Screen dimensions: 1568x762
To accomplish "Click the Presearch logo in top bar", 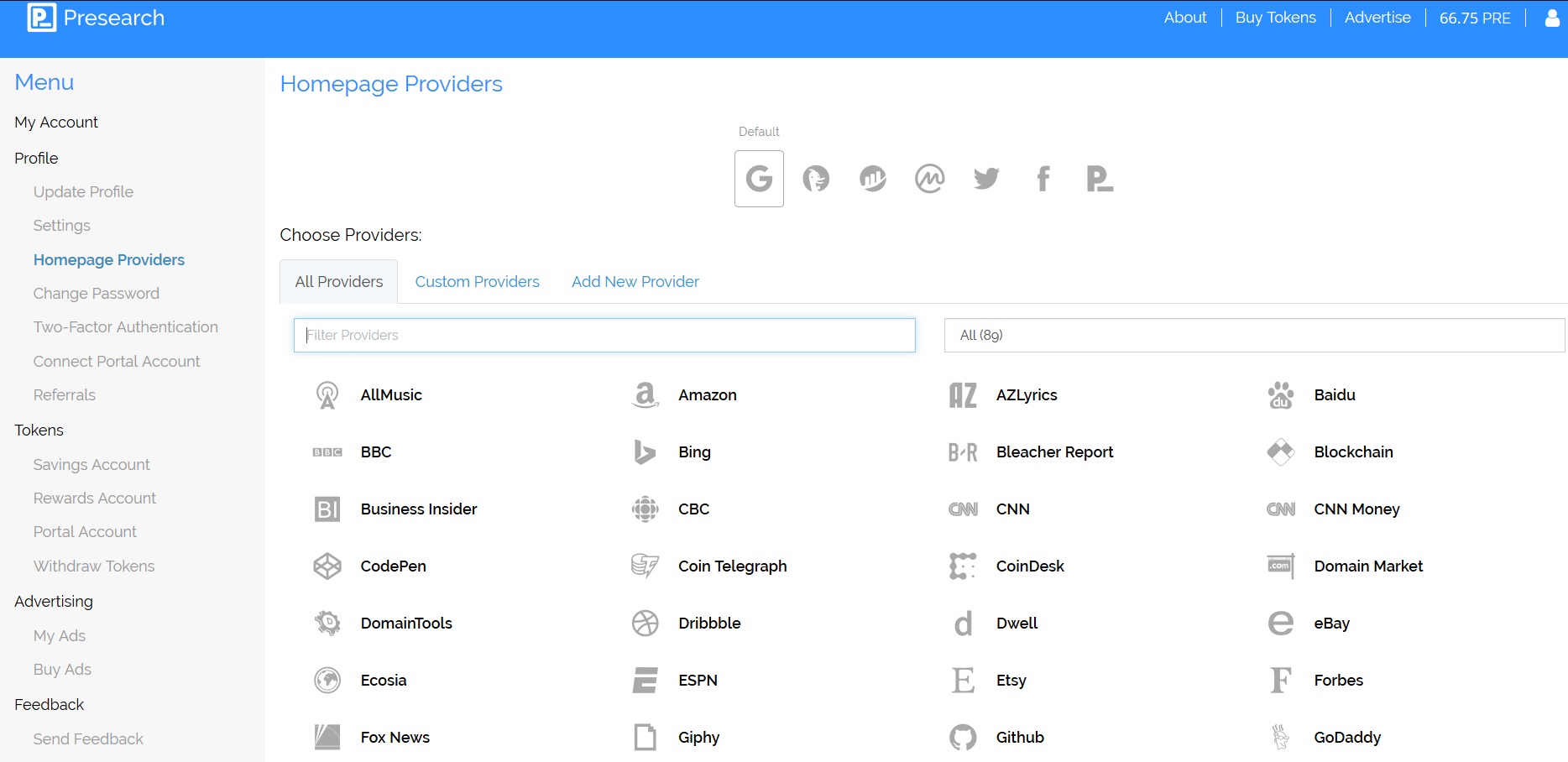I will [96, 18].
